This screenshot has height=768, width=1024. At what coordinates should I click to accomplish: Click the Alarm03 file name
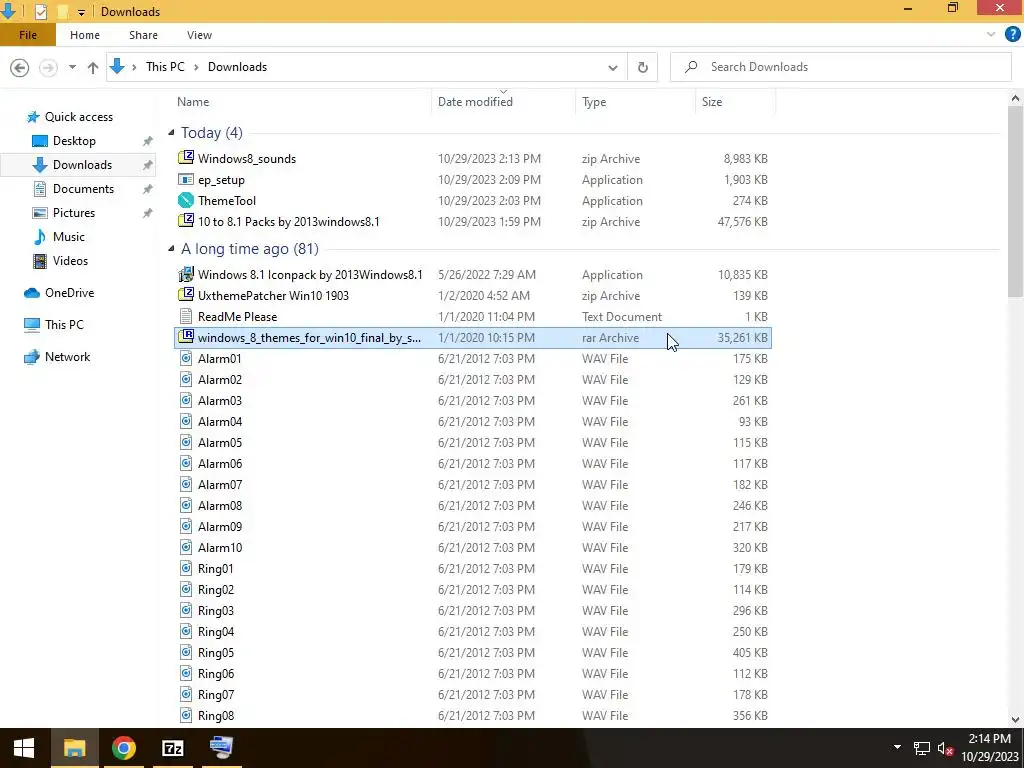[x=219, y=401]
